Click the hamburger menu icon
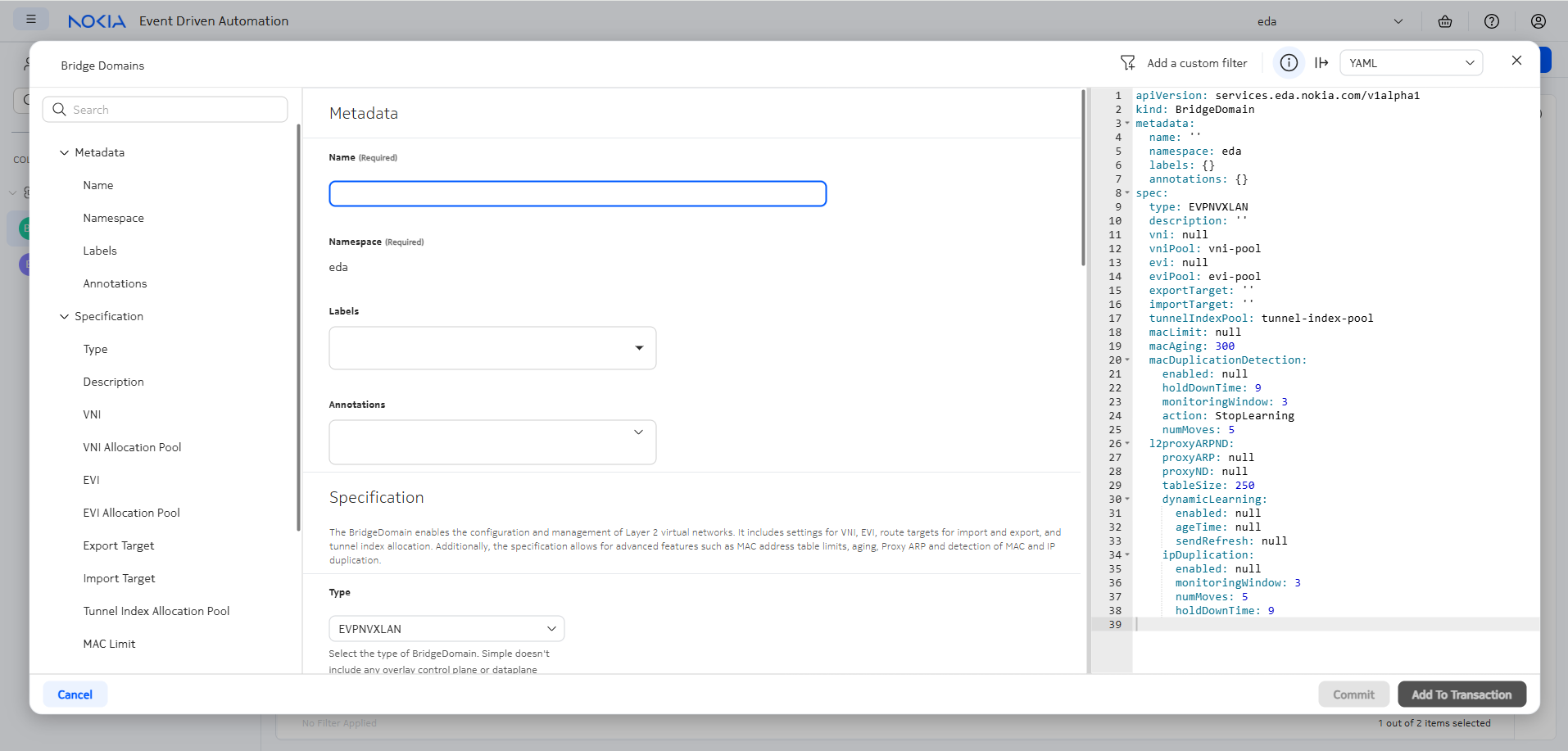 coord(31,20)
